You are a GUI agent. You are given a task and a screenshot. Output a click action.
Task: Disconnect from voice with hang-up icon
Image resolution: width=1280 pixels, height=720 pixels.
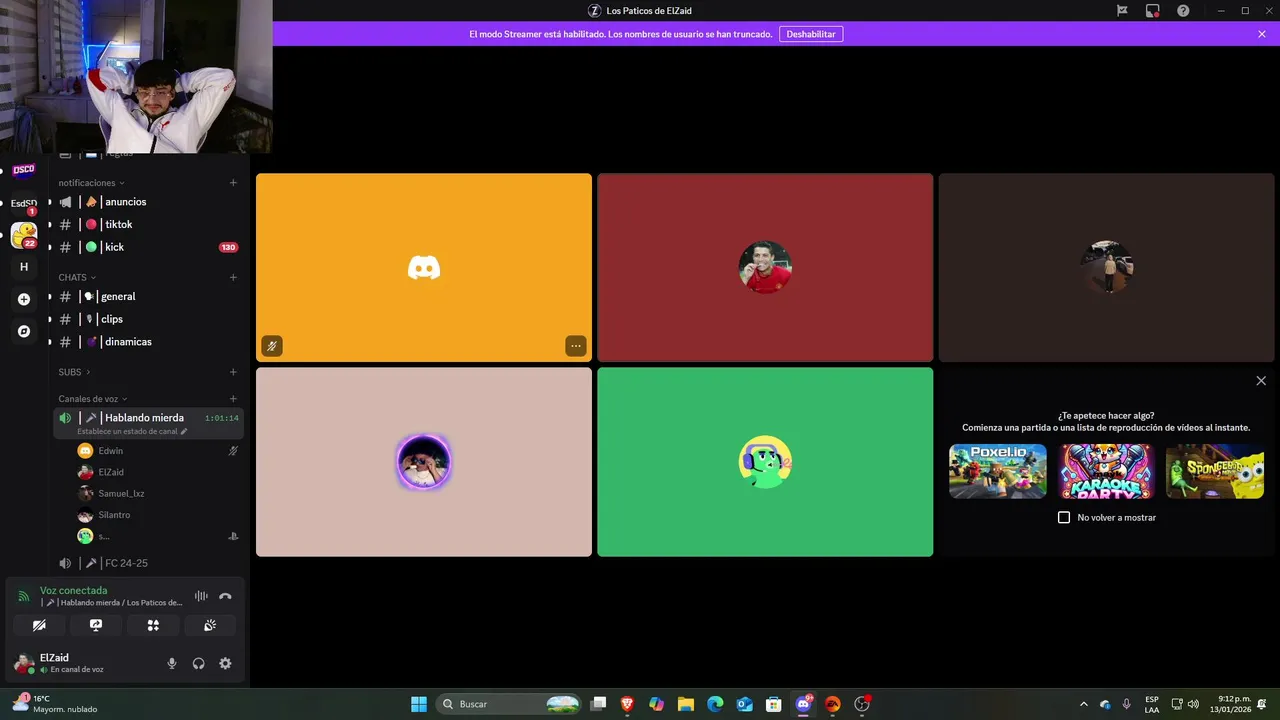(225, 596)
